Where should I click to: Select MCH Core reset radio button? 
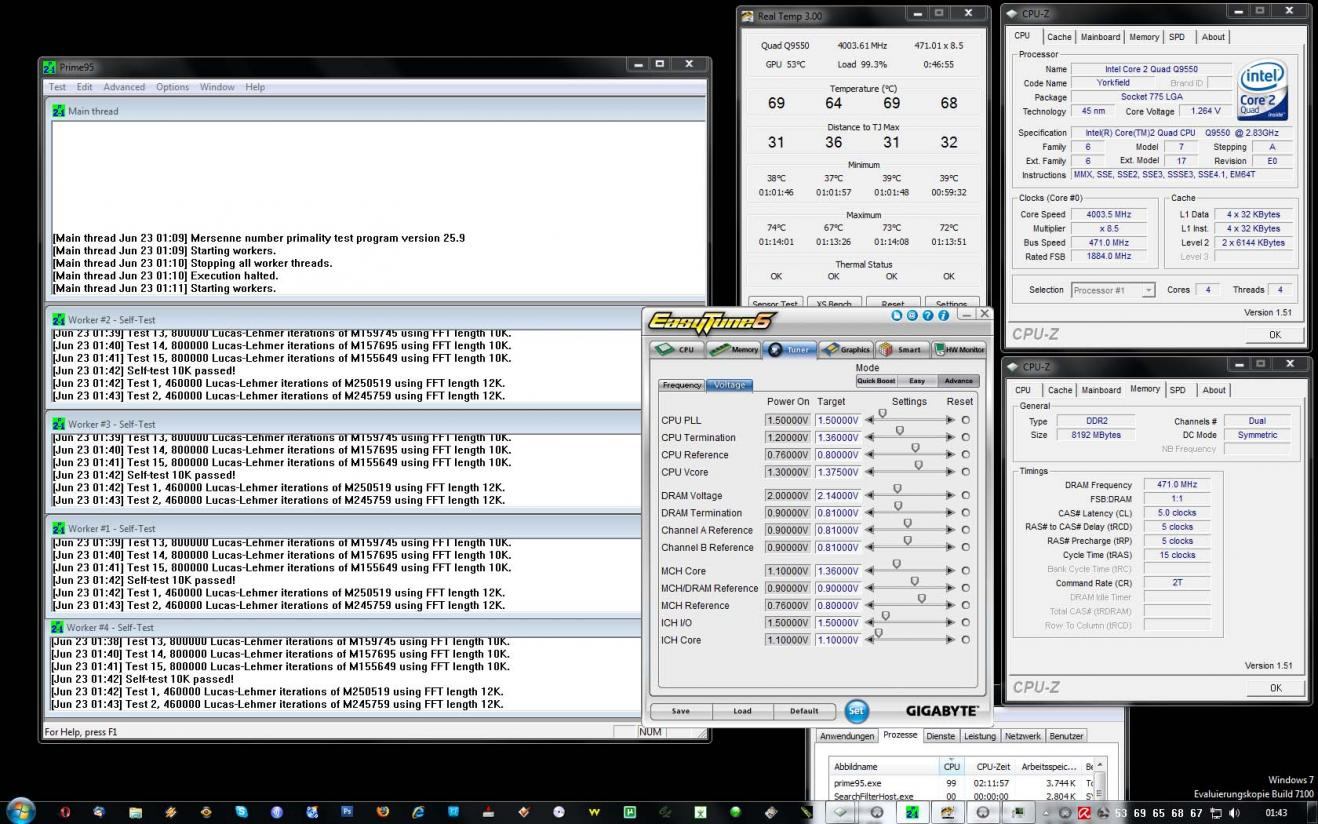pyautogui.click(x=965, y=571)
